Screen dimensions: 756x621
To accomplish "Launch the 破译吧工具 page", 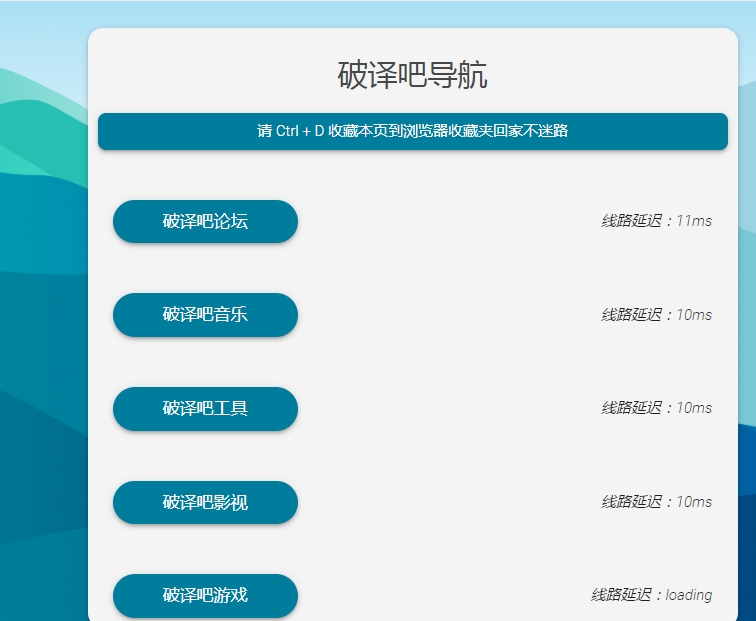I will (205, 408).
